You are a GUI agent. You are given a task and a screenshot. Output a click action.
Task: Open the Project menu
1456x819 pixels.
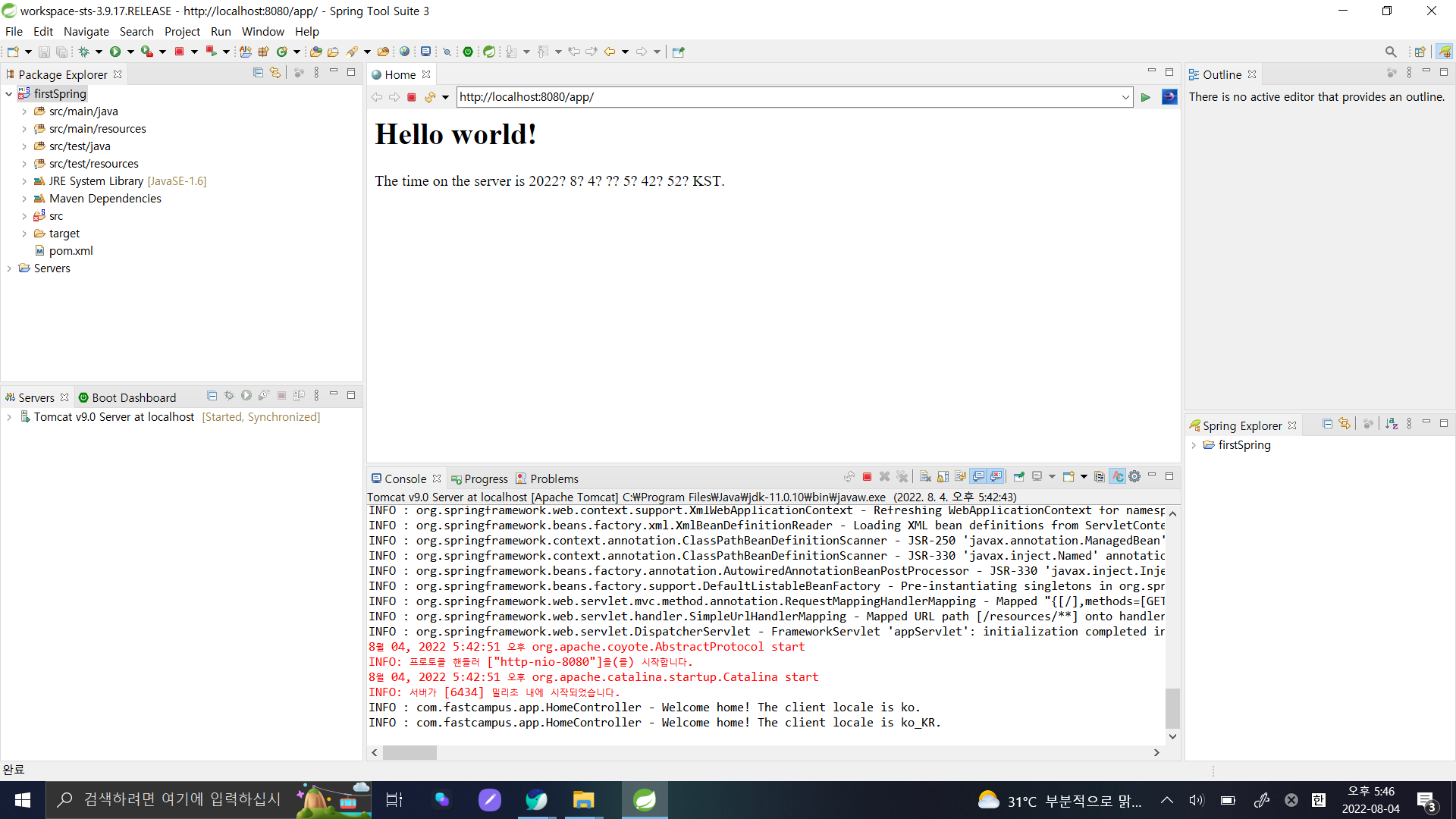(182, 31)
